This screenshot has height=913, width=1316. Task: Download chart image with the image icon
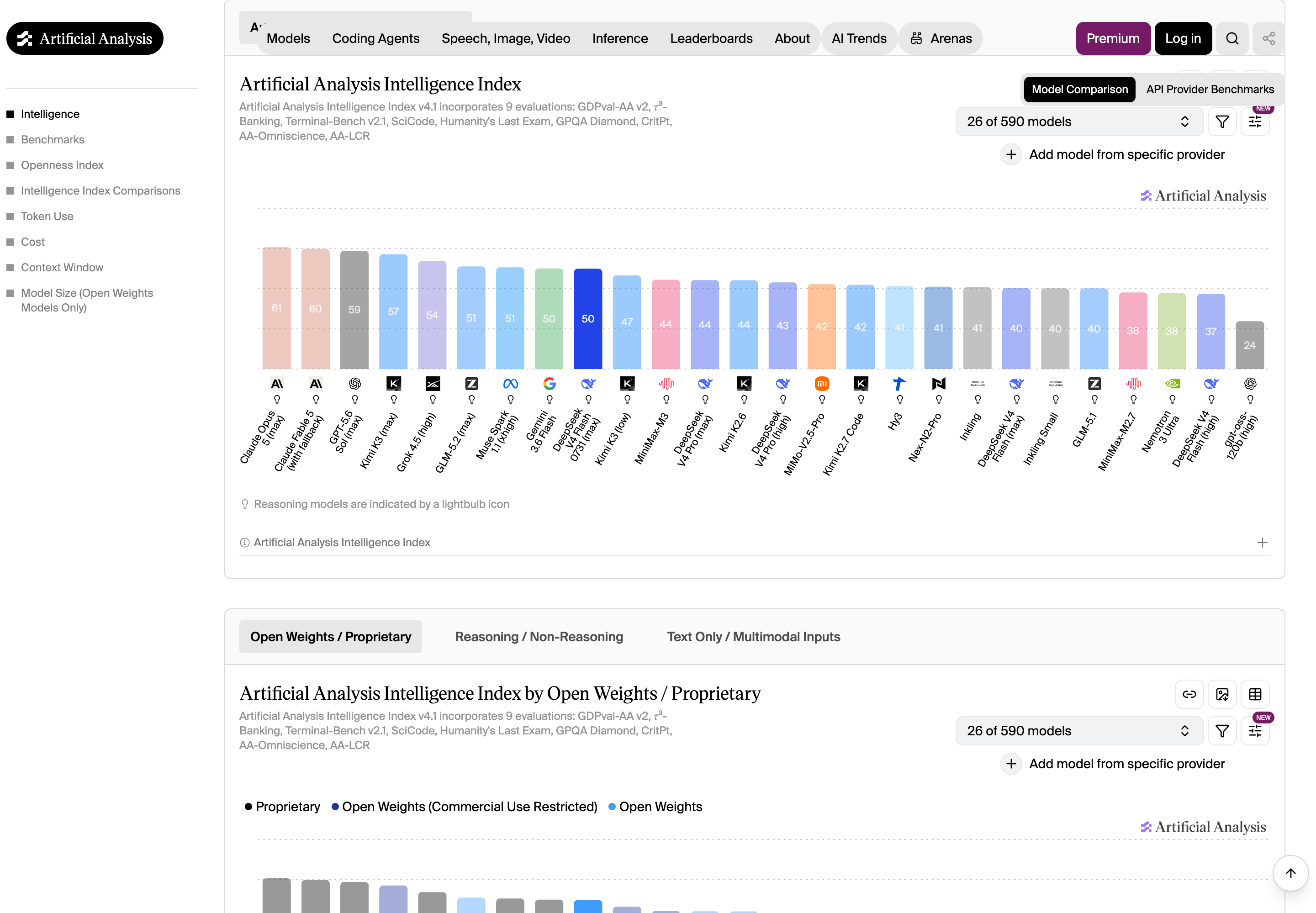tap(1221, 694)
